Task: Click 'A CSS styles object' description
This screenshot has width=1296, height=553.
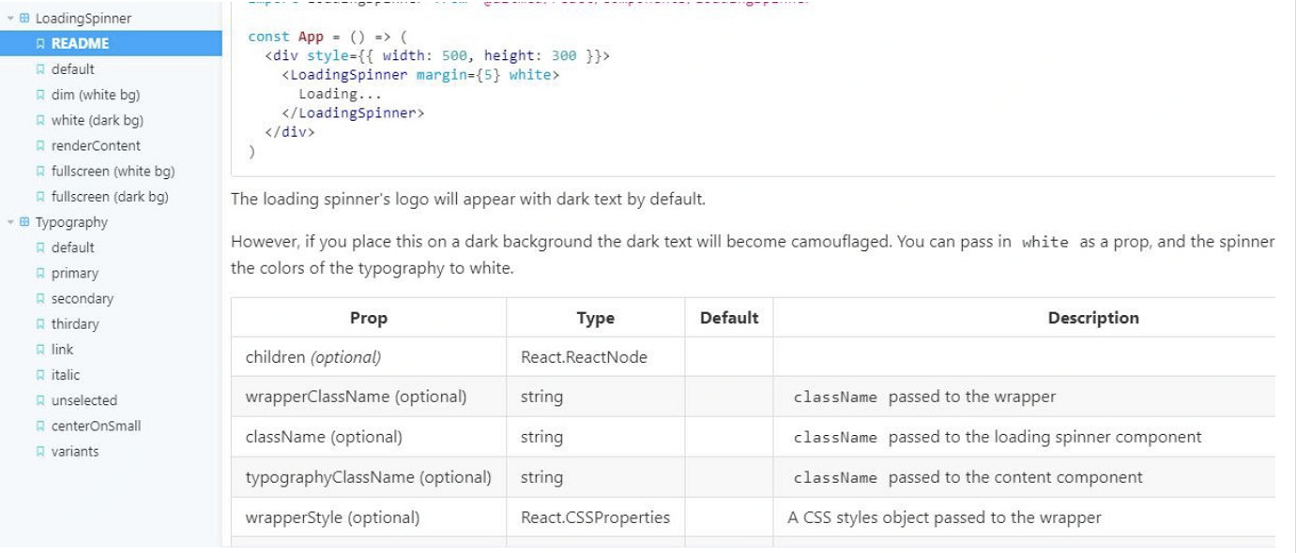Action: pyautogui.click(x=944, y=518)
